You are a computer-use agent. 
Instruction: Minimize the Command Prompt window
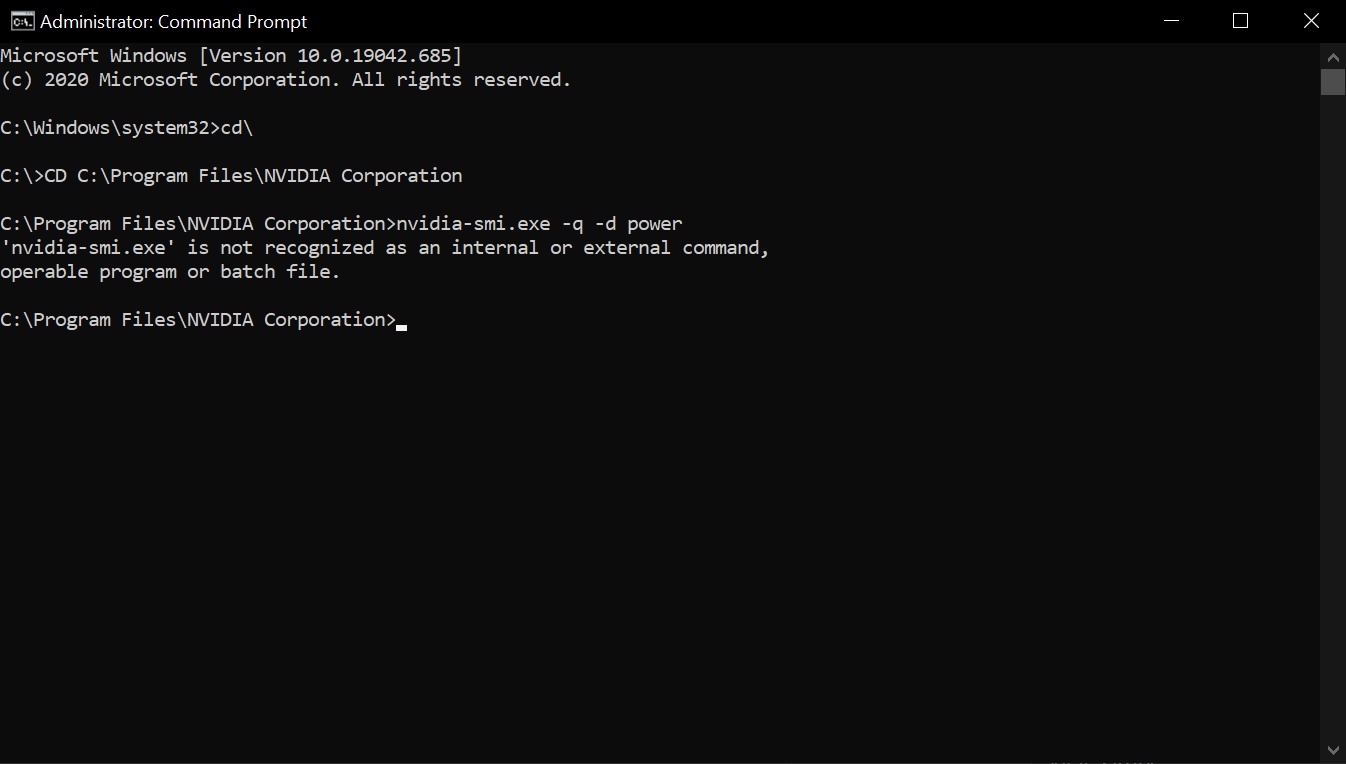1170,21
